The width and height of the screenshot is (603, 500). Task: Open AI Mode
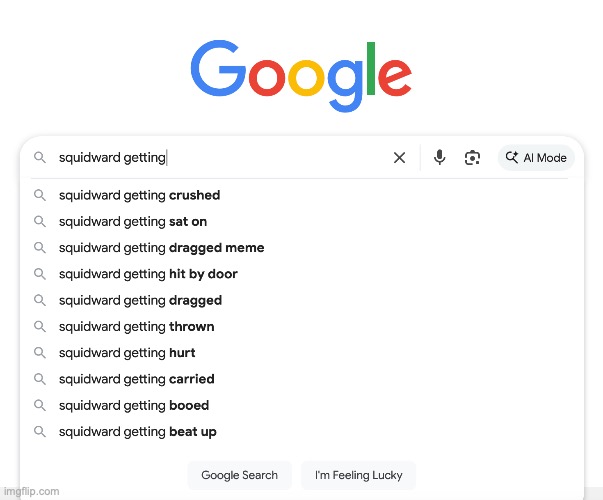[536, 158]
